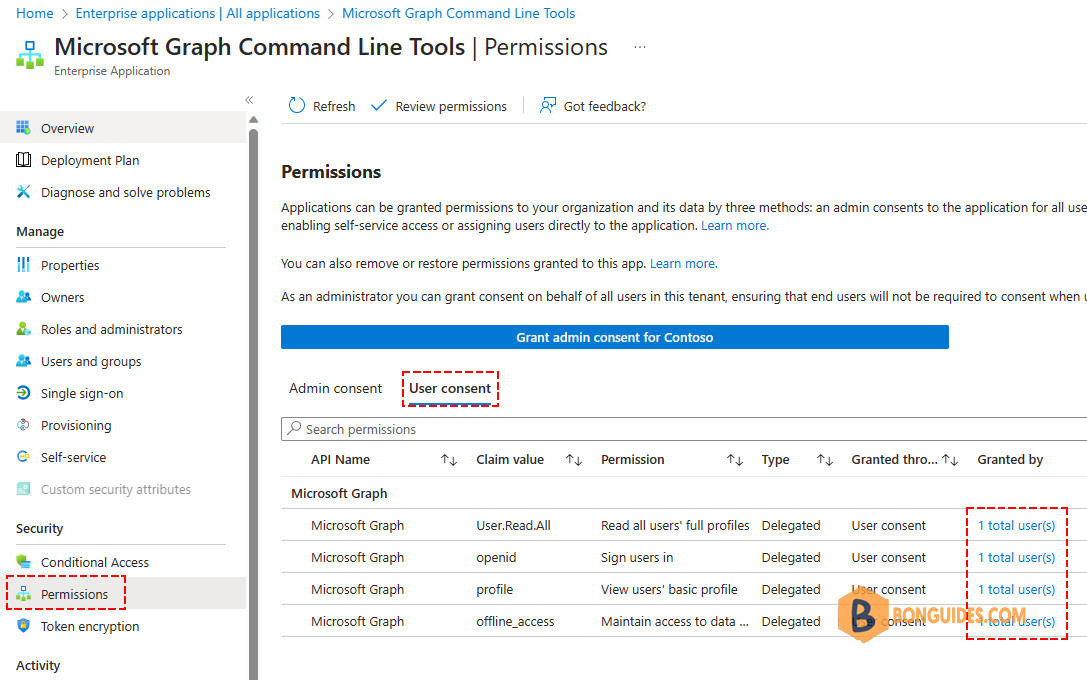Click the User.Read.All claim value
Screen dimensions: 1087x680
tap(513, 525)
